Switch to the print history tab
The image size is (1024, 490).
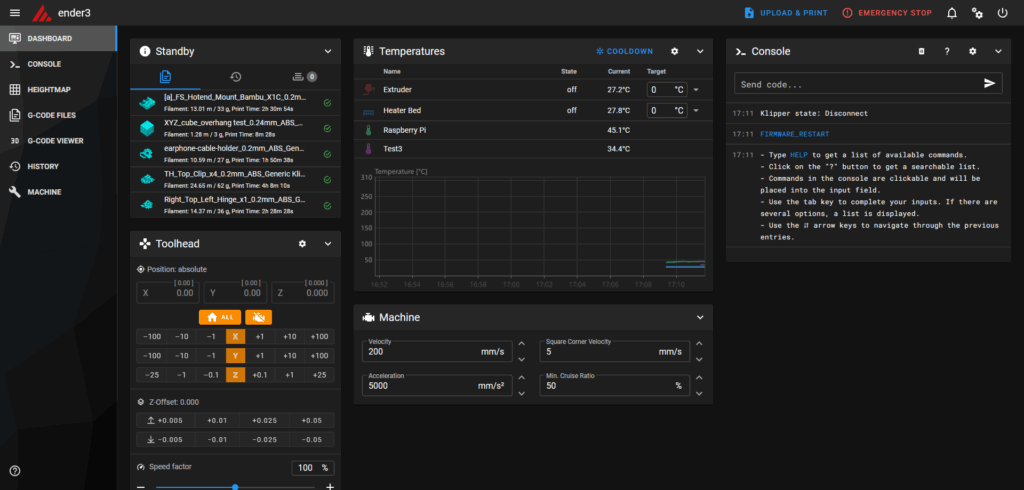pos(235,76)
